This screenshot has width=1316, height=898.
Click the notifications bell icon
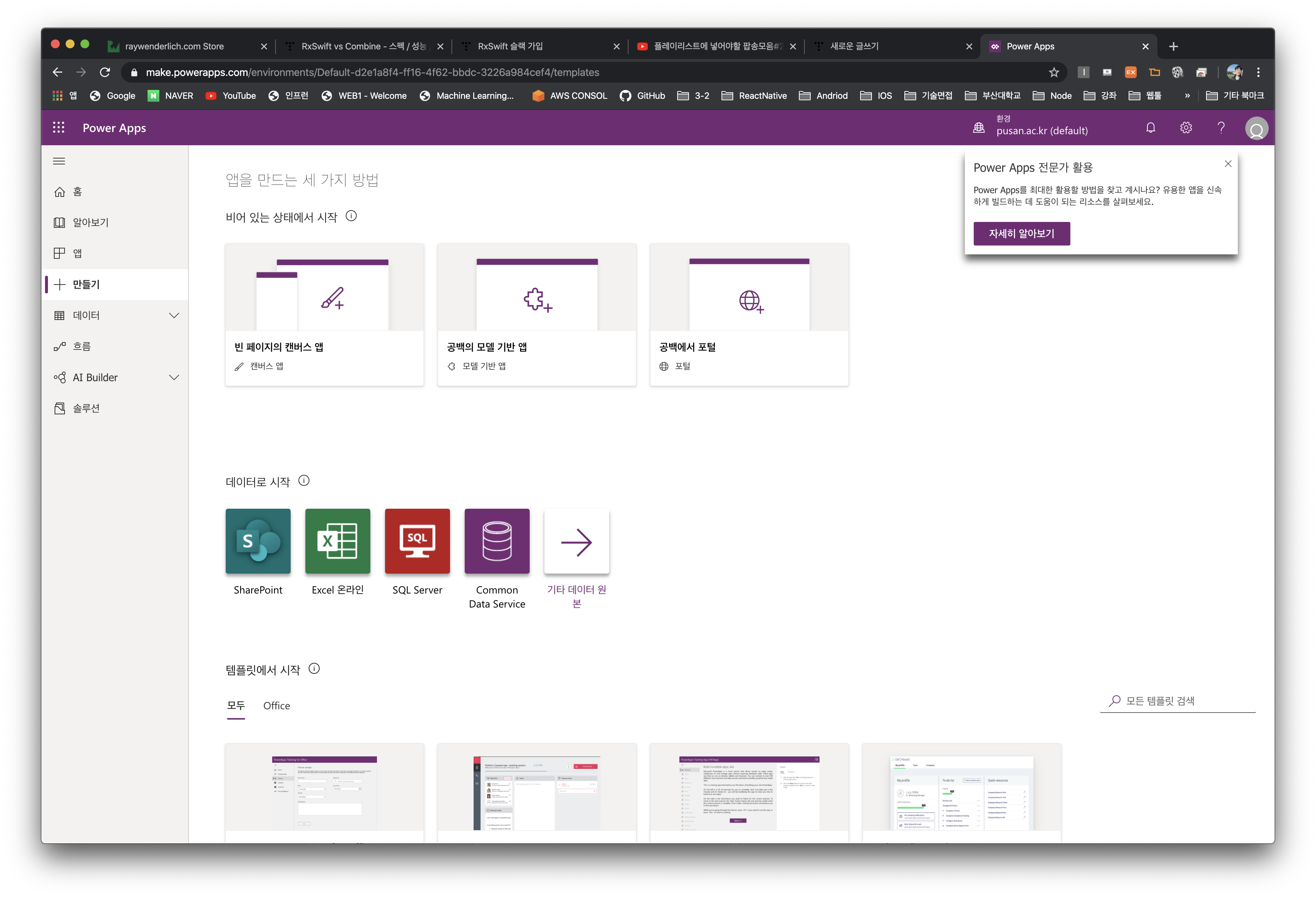tap(1150, 128)
